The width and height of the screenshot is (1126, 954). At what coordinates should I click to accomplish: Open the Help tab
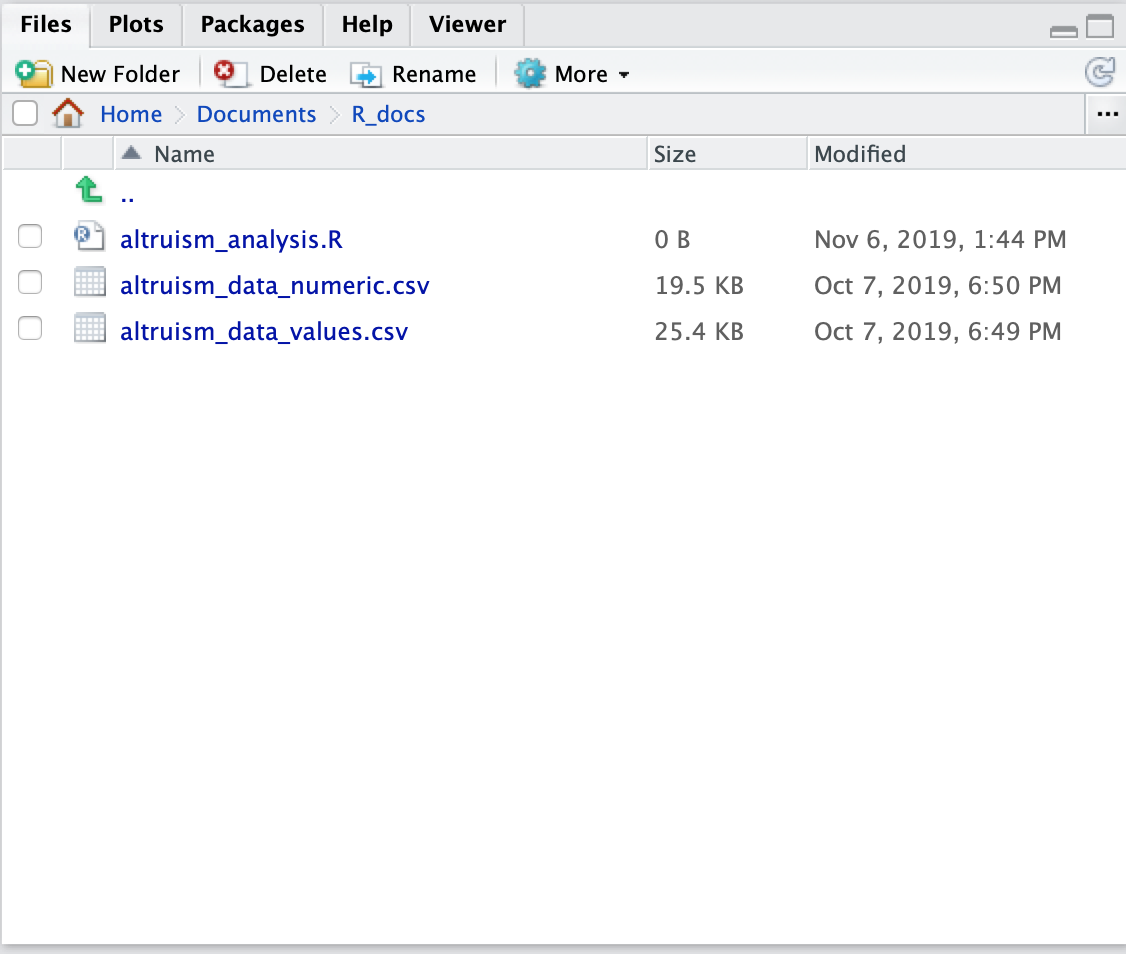(367, 24)
